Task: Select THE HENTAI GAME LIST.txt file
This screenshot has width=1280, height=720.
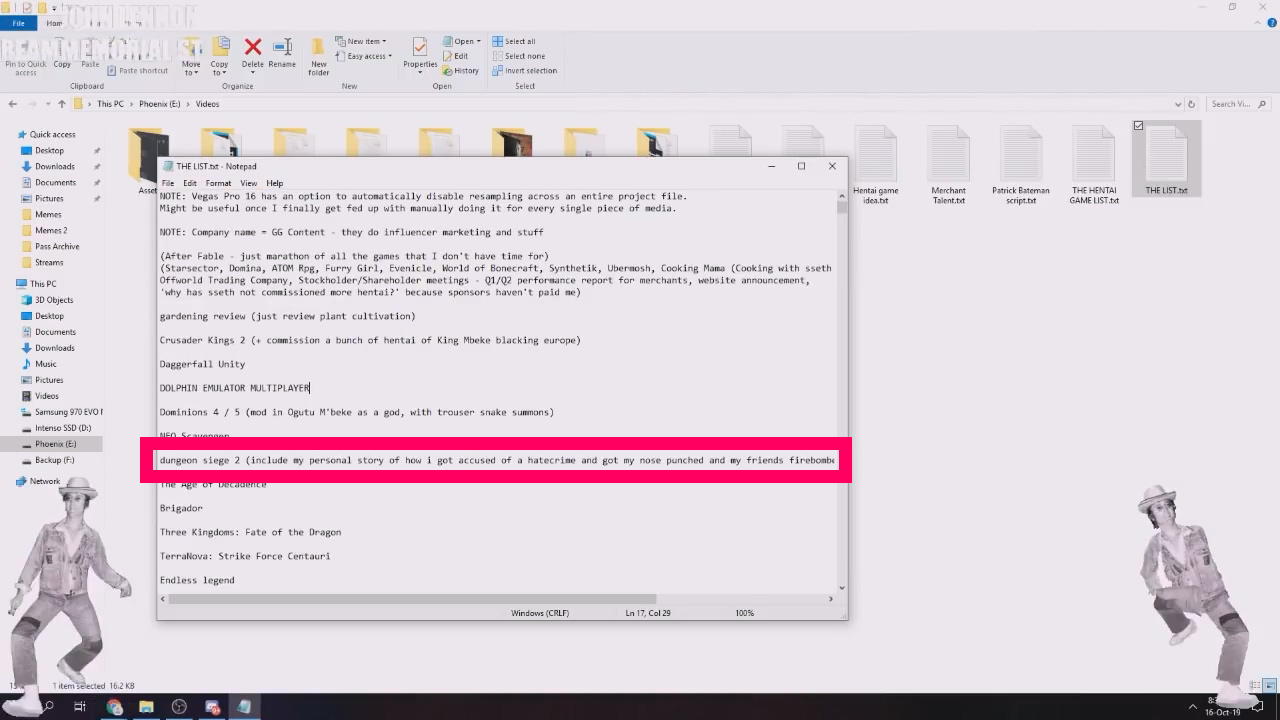Action: pyautogui.click(x=1094, y=166)
